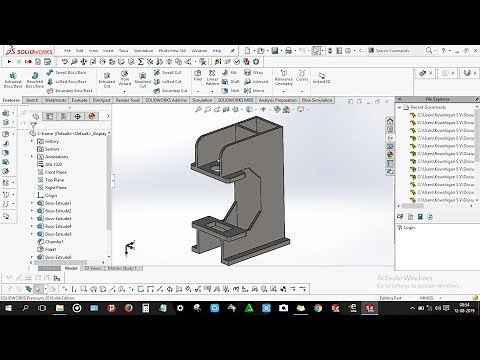Expand the History node
Image resolution: width=480 pixels, height=360 pixels.
[x=32, y=141]
